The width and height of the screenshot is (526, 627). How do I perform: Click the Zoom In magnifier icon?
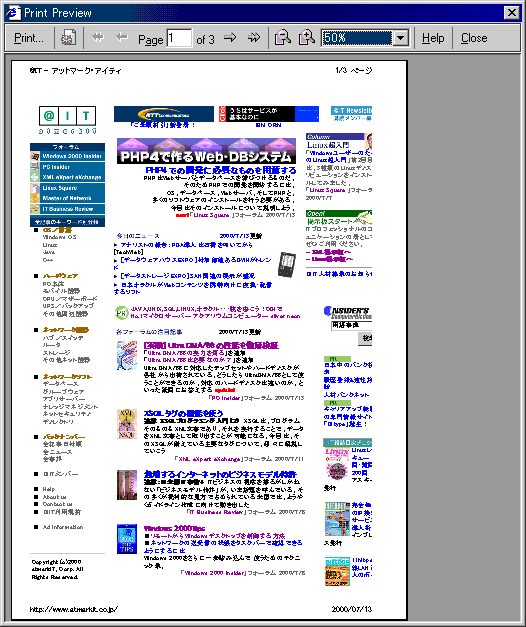(x=306, y=38)
